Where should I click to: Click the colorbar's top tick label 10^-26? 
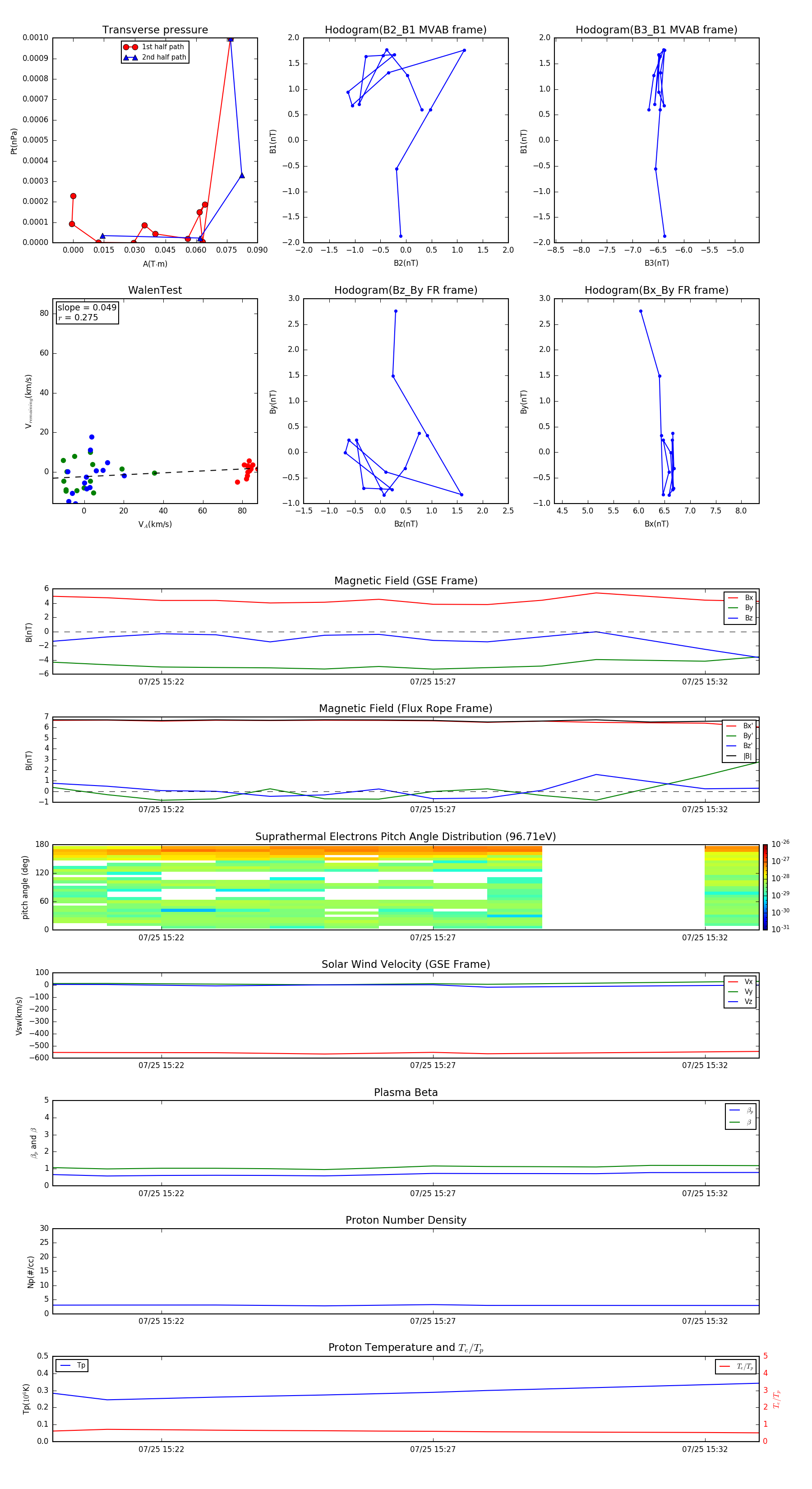tap(780, 844)
